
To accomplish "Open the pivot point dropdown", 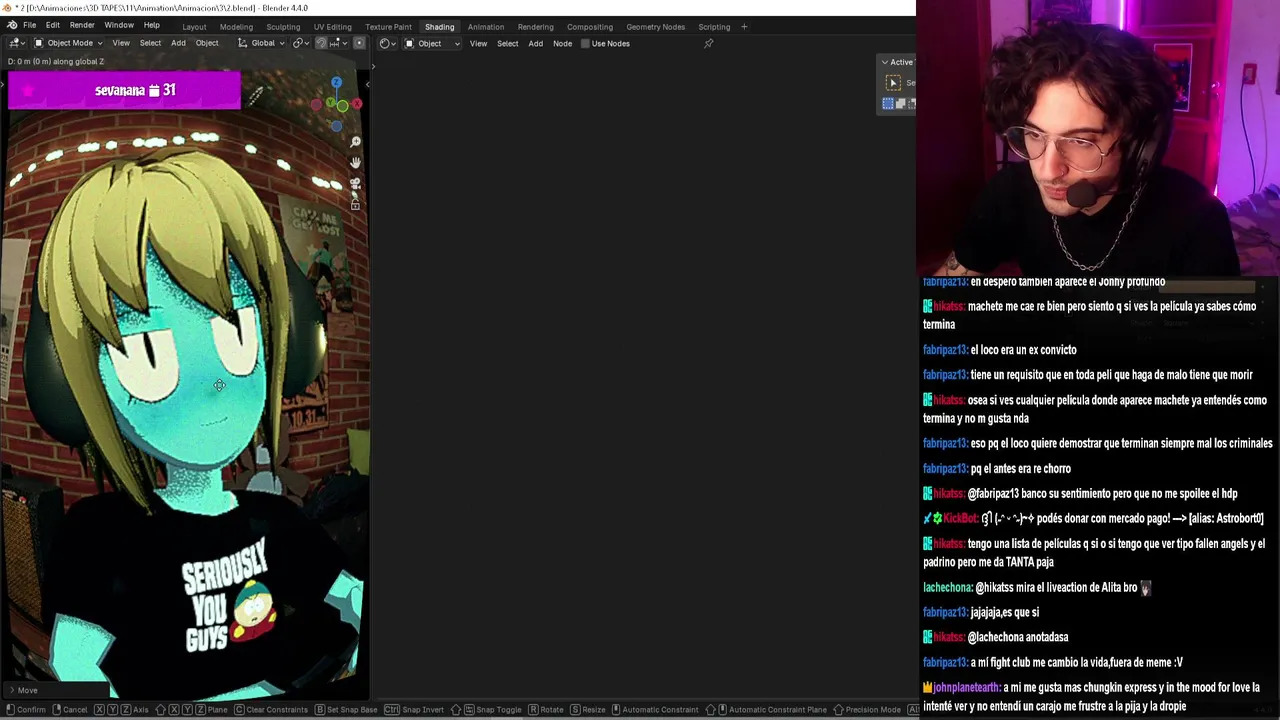I will click(301, 43).
